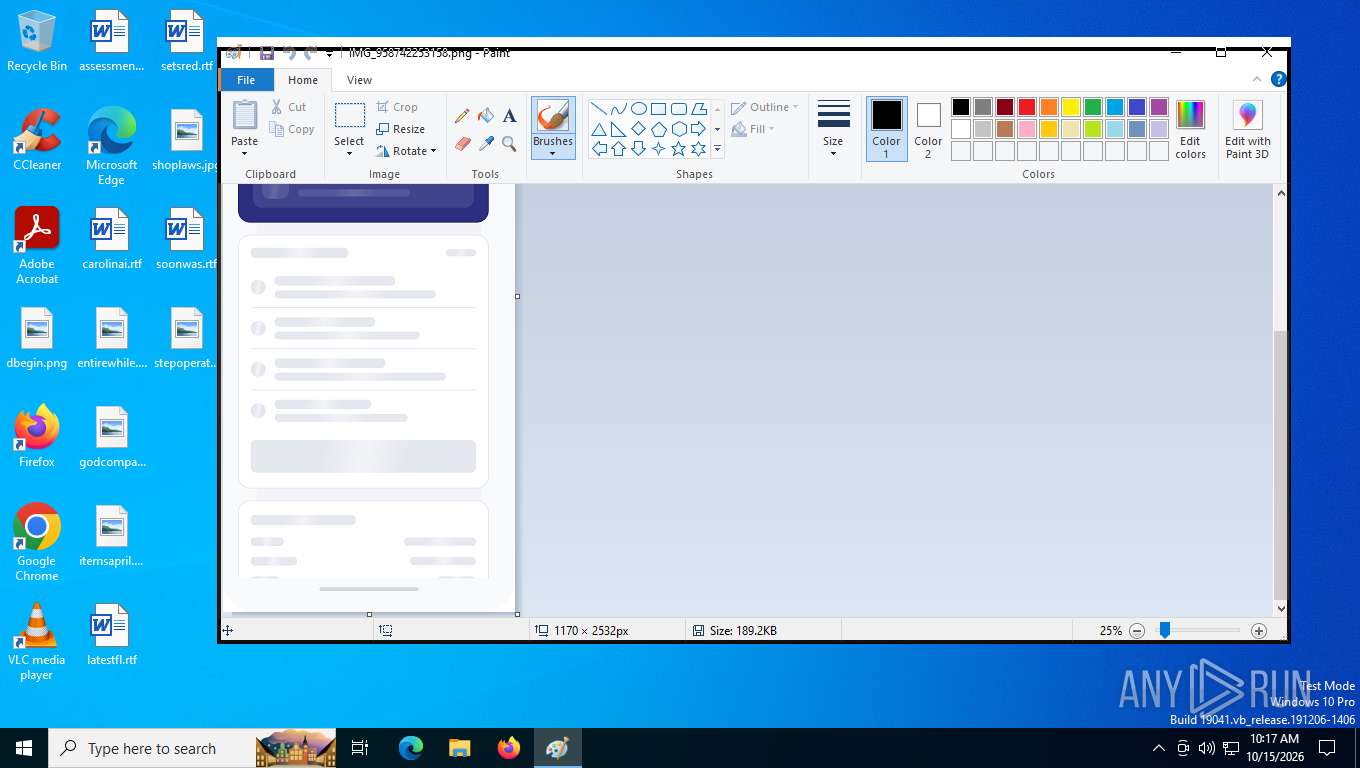The width and height of the screenshot is (1360, 768).
Task: Click the zoom out minus button
Action: 1137,631
